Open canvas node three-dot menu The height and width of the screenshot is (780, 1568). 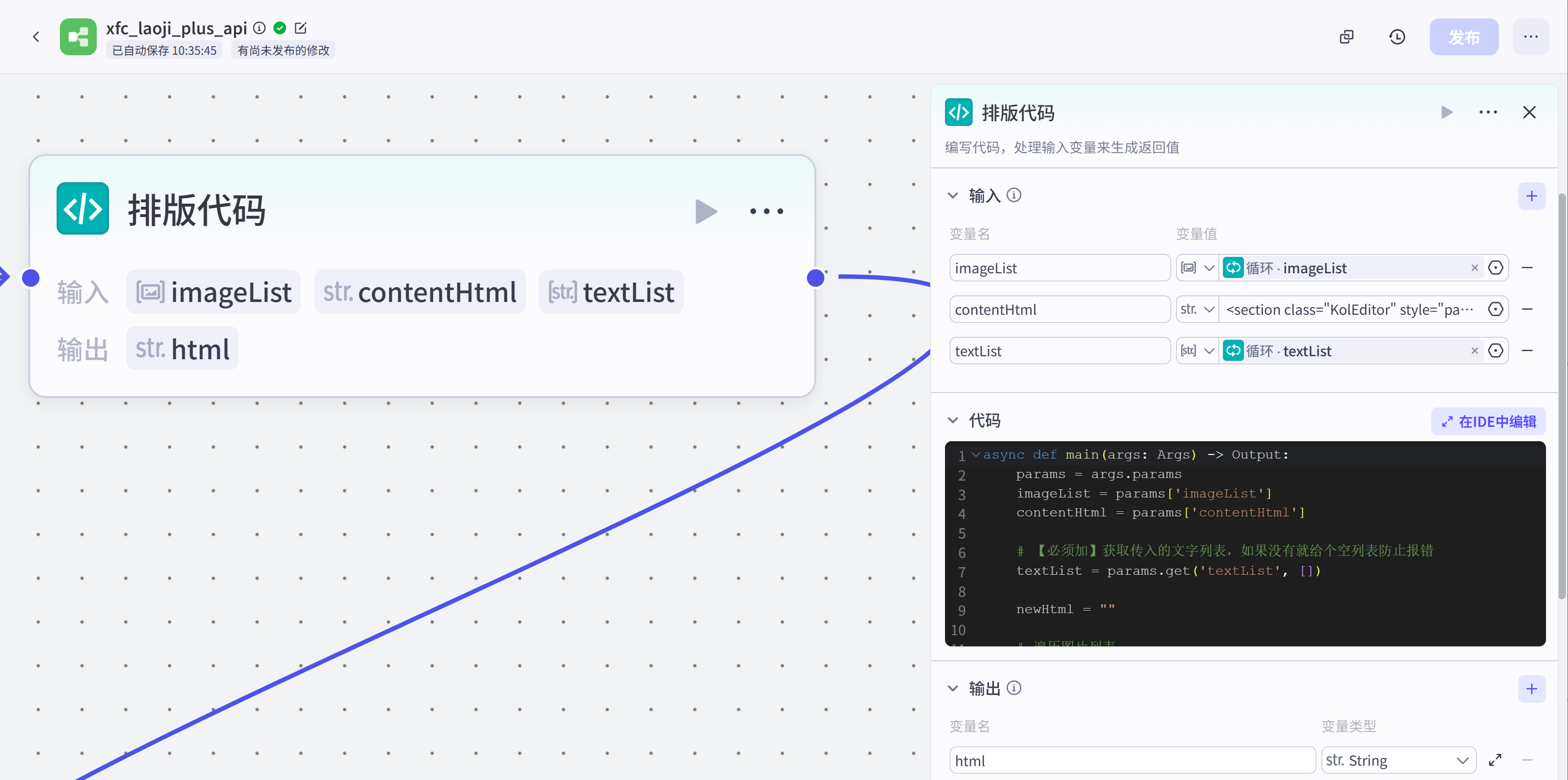pyautogui.click(x=766, y=211)
